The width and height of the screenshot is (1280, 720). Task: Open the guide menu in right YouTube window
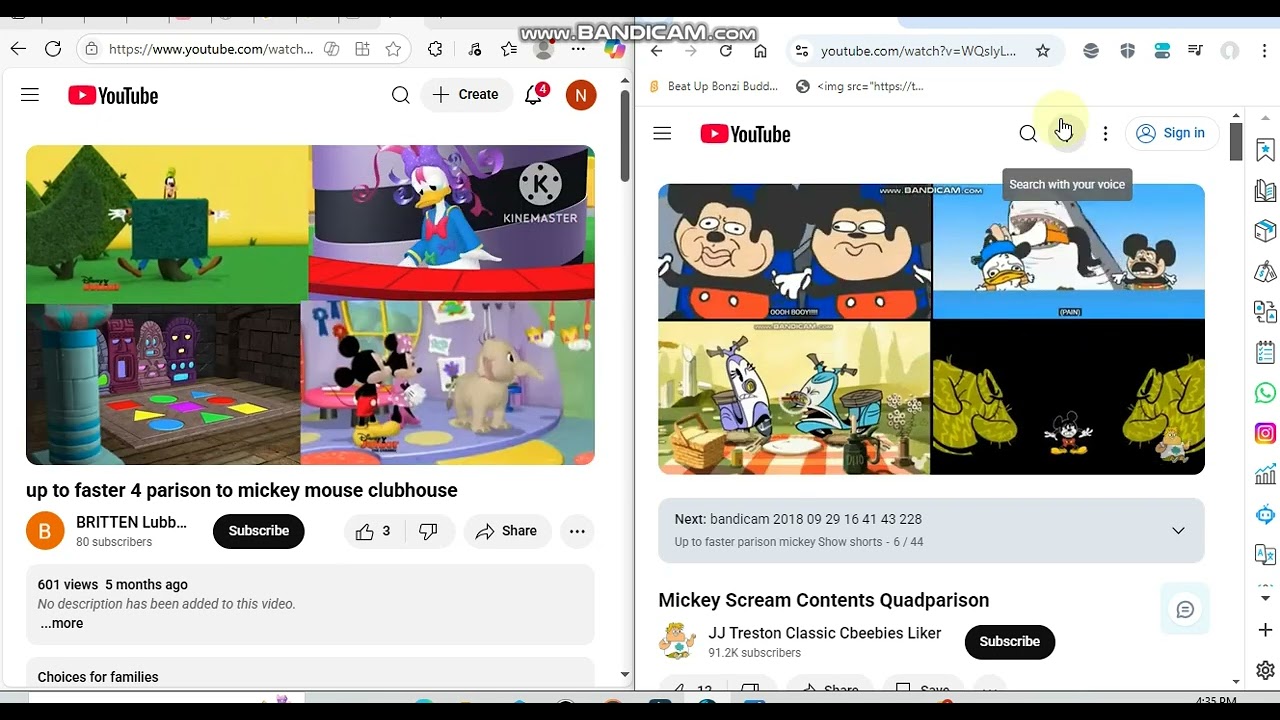[x=662, y=134]
